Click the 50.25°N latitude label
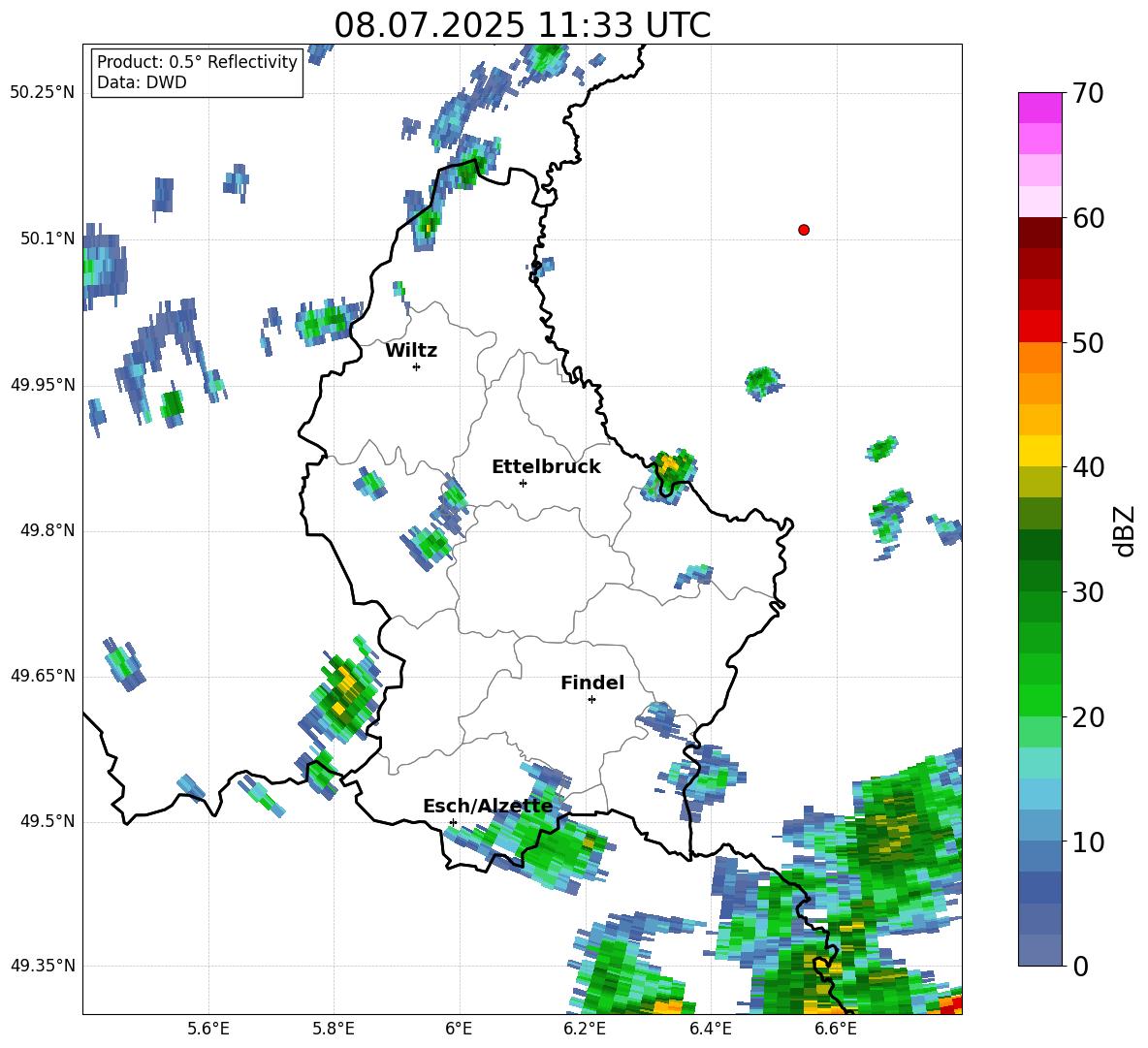The image size is (1148, 1048). pos(43,93)
